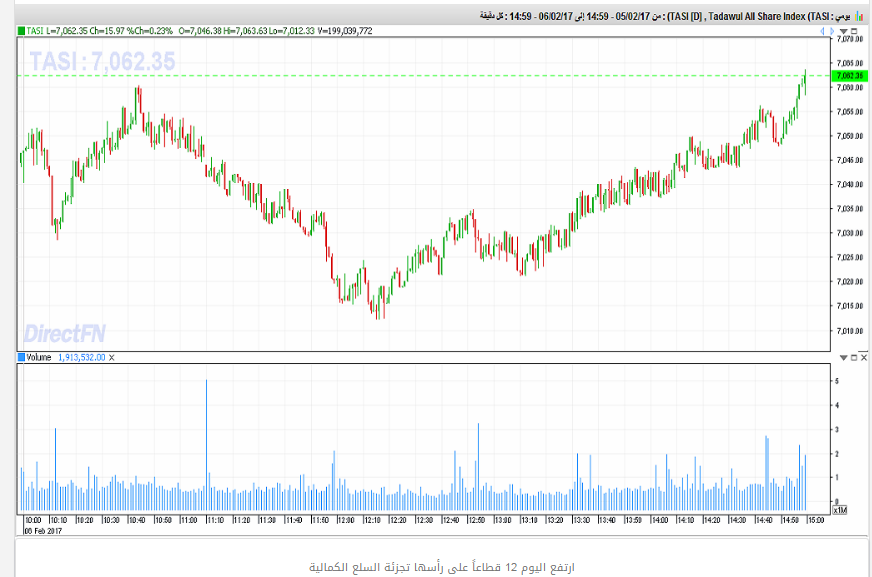Viewport: 872px width, 577px height.
Task: Click the left scroll arrow above price axis
Action: [x=822, y=31]
